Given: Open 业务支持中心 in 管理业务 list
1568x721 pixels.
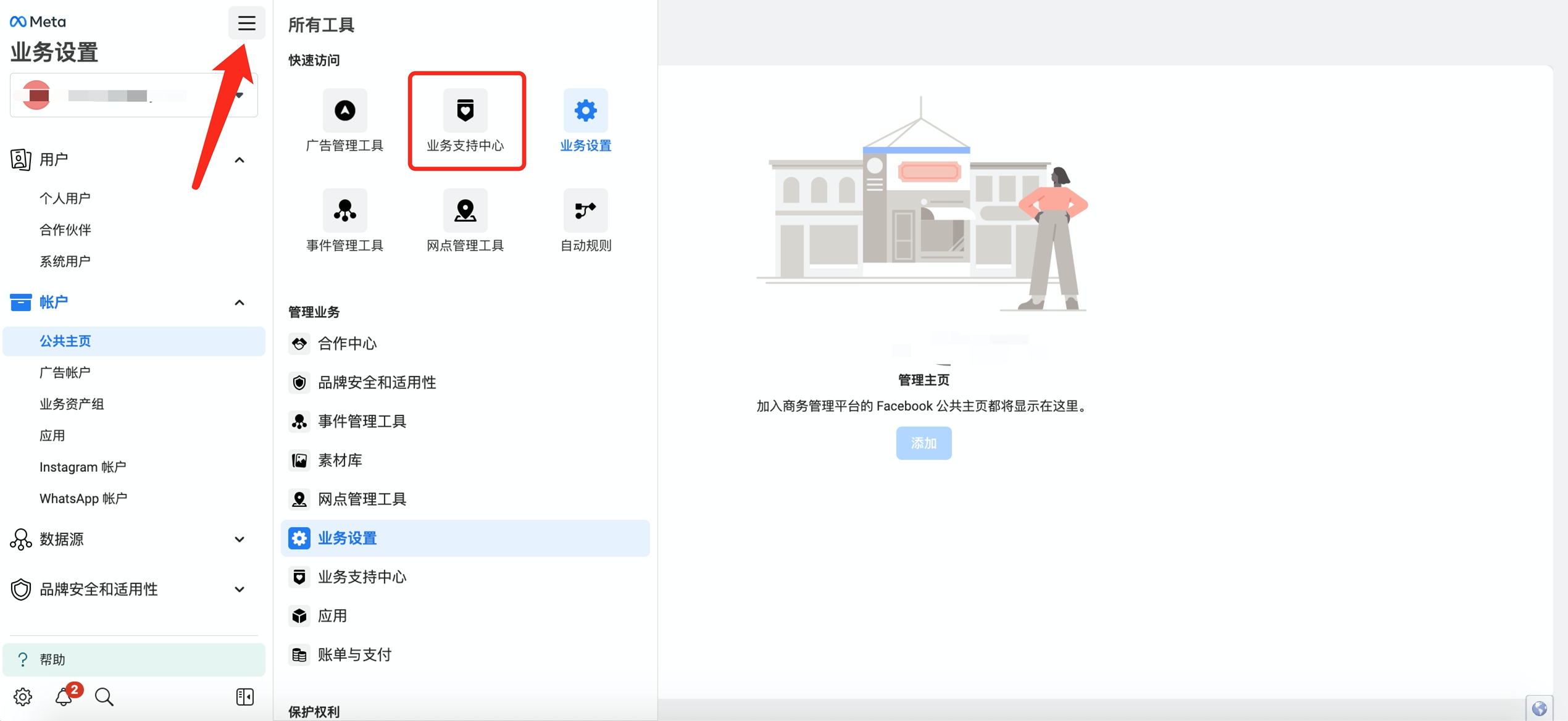Looking at the screenshot, I should [x=465, y=577].
